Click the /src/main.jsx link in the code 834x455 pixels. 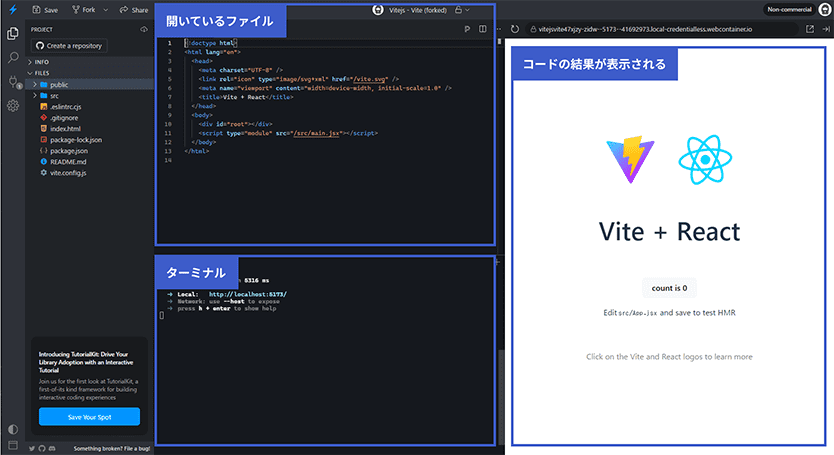[316, 133]
